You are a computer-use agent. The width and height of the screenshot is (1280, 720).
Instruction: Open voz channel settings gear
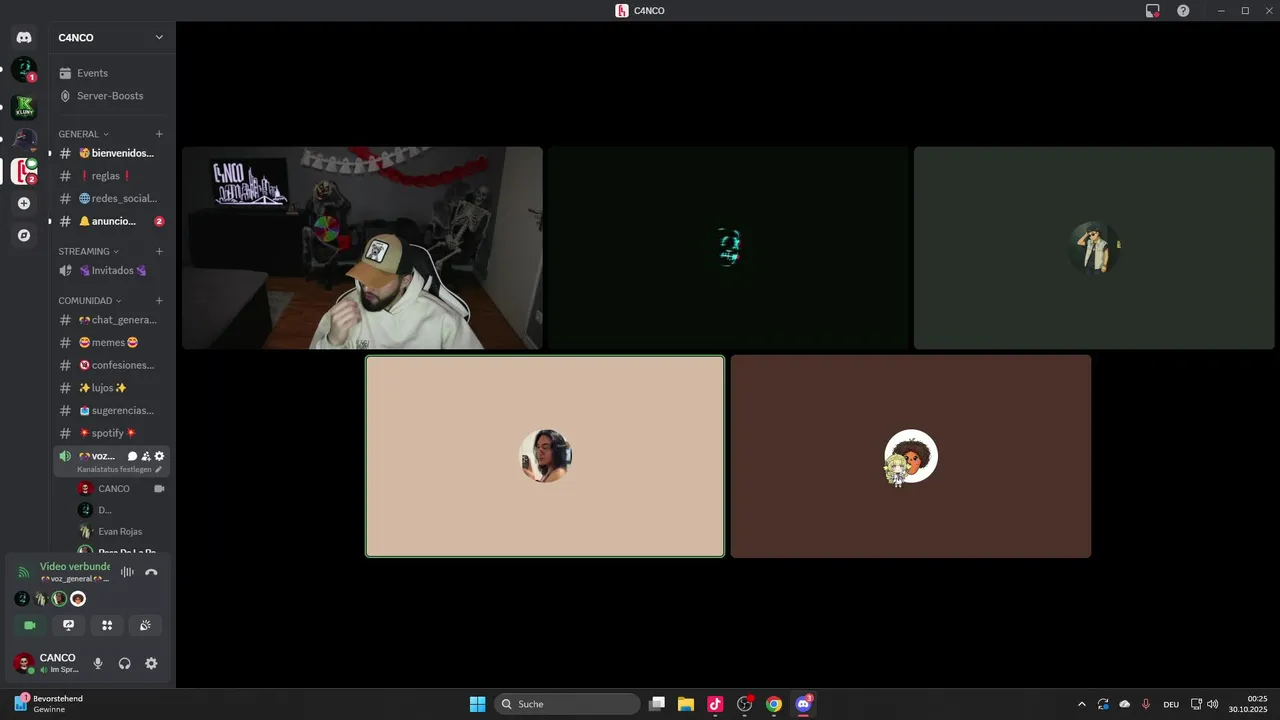click(159, 456)
